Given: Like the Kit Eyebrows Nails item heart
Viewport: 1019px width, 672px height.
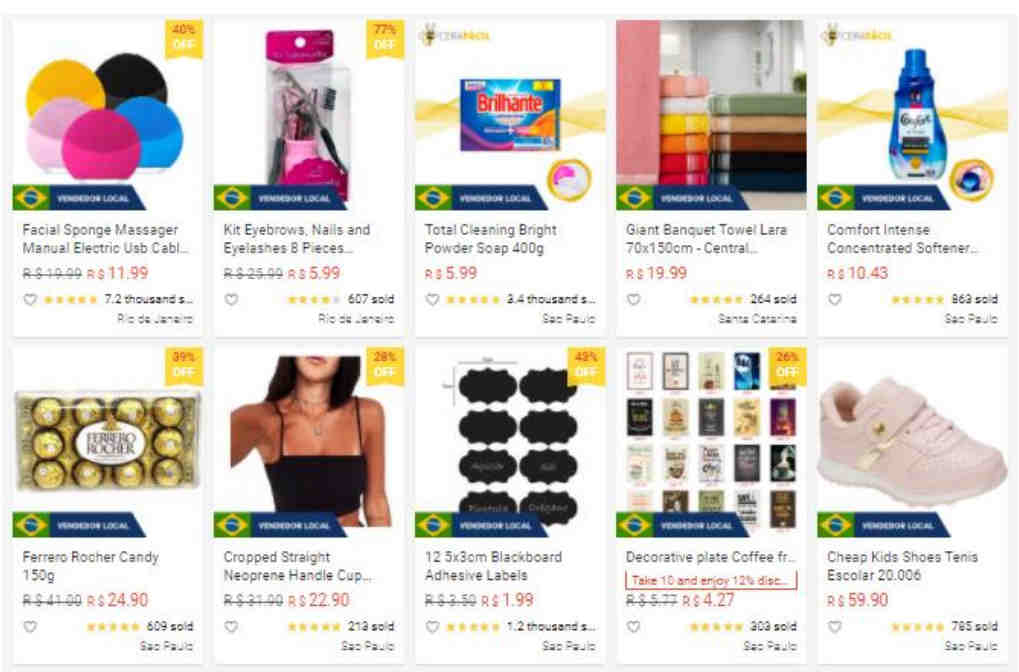Looking at the screenshot, I should (x=231, y=300).
